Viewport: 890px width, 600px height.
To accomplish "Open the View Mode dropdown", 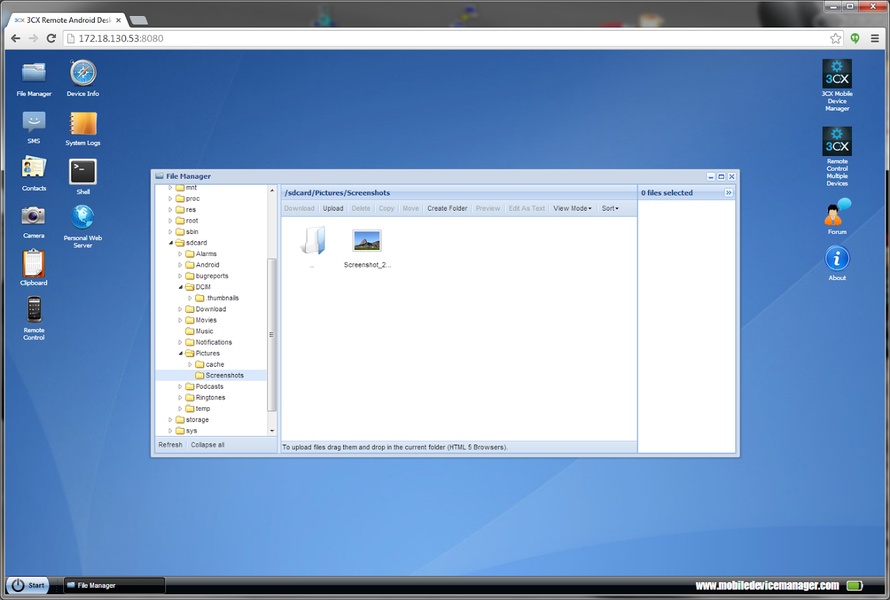I will tap(572, 208).
